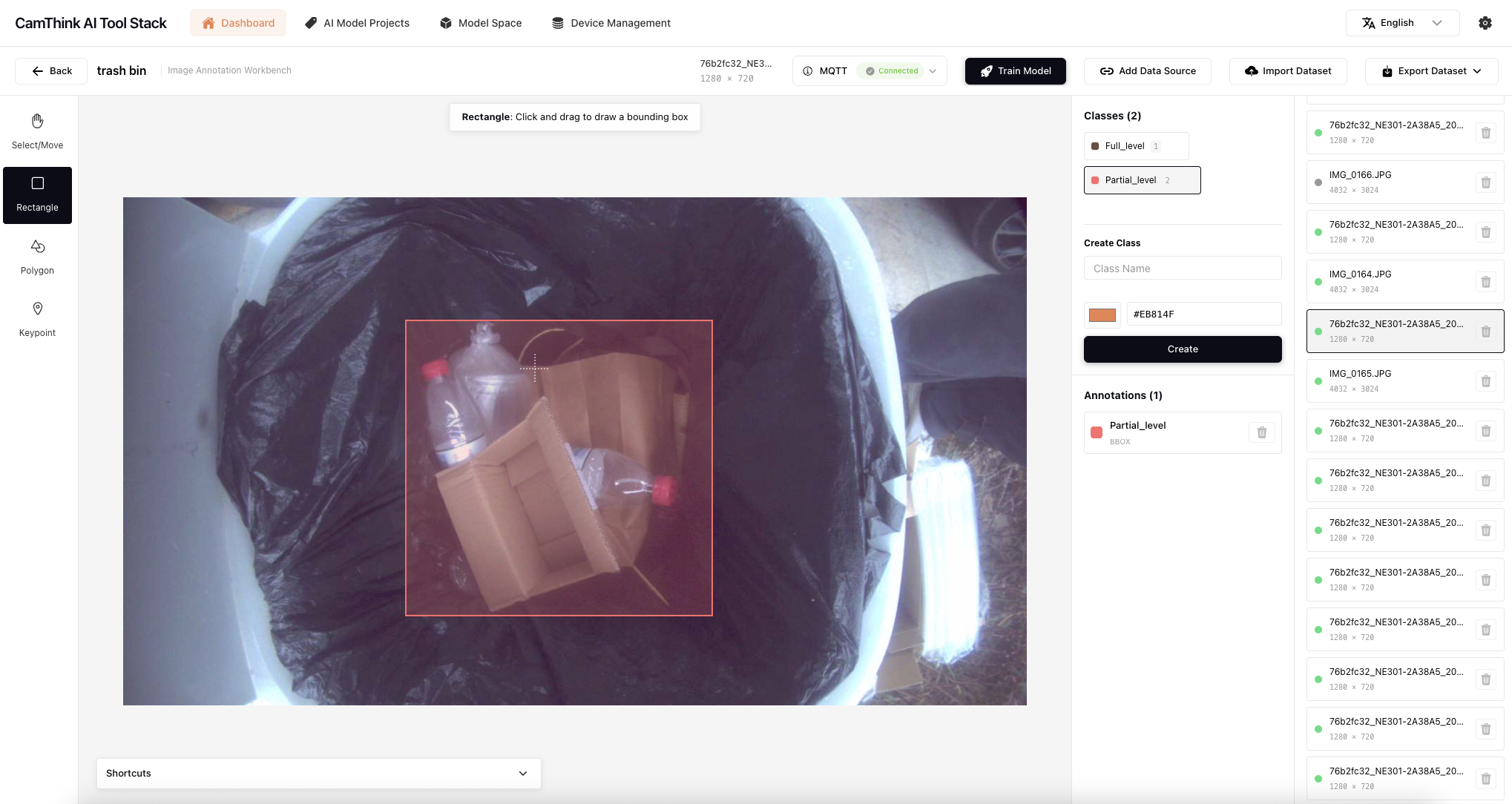Expand the Shortcuts panel
This screenshot has width=1512, height=804.
[318, 773]
